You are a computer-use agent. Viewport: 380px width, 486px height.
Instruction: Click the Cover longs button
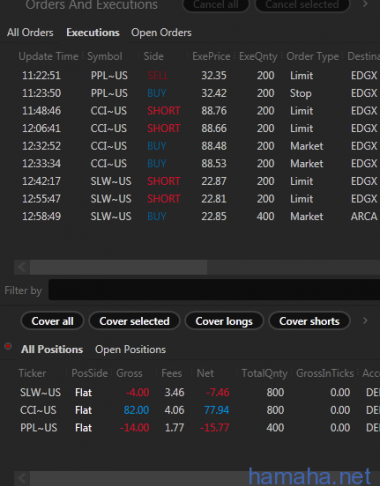[x=224, y=321]
